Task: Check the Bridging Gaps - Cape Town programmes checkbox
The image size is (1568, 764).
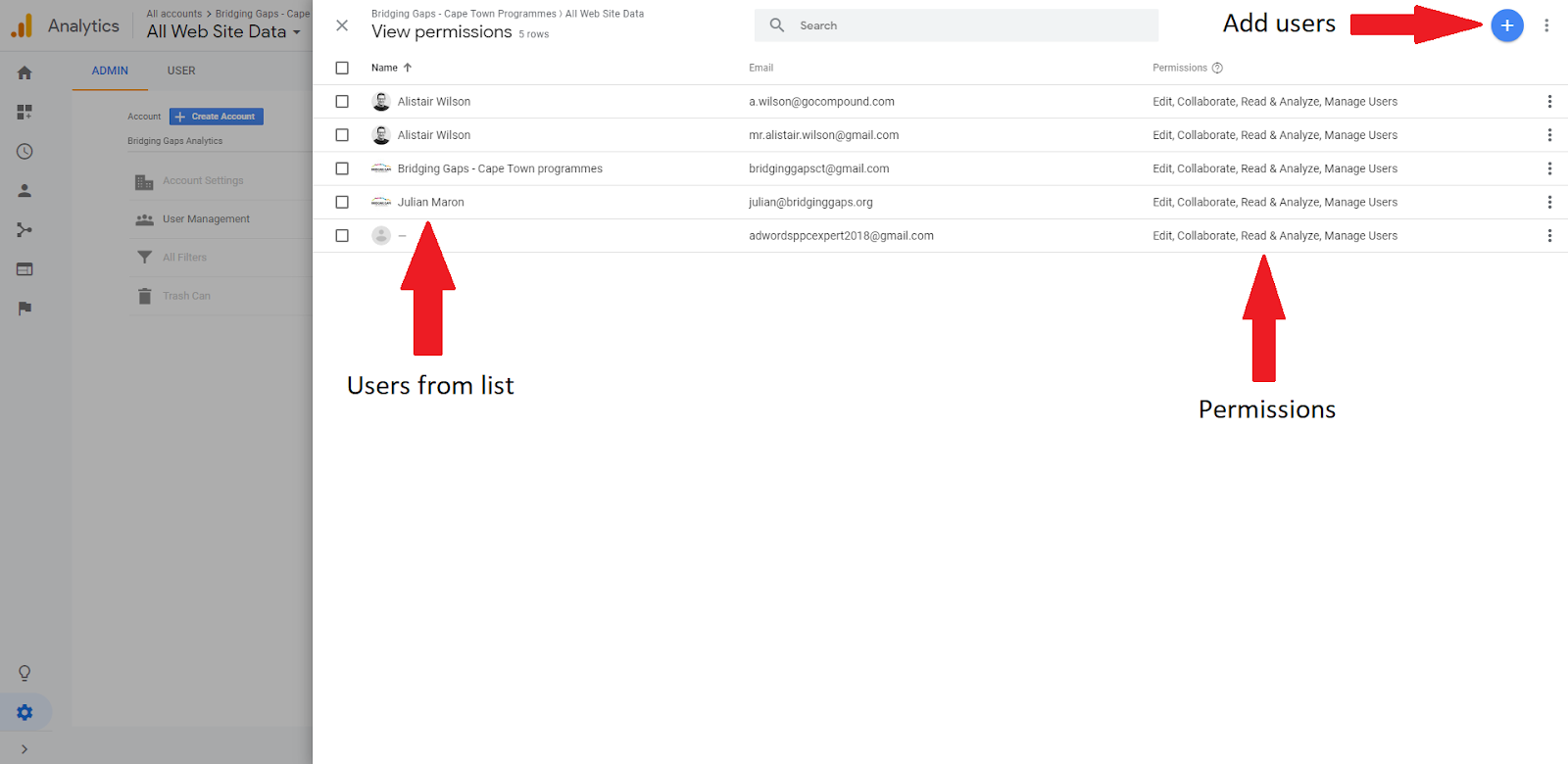Action: click(x=342, y=168)
